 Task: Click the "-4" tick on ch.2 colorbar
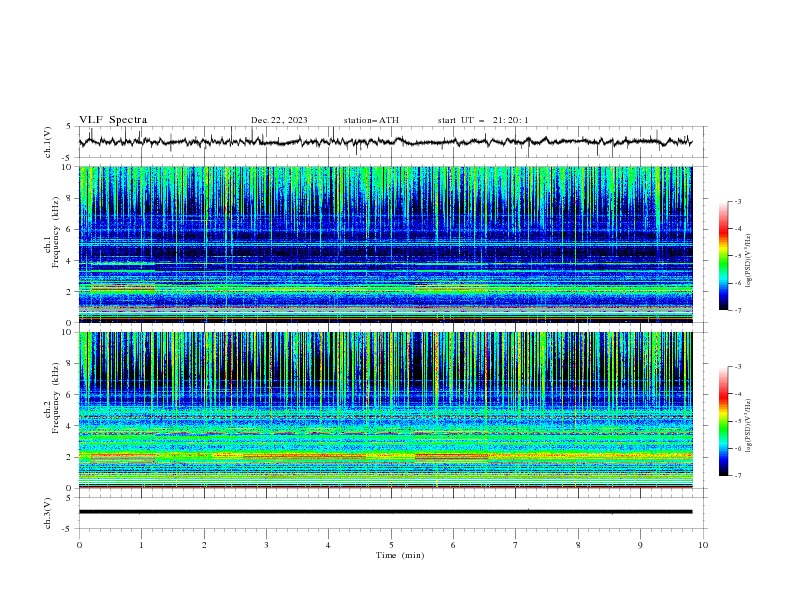pos(737,394)
